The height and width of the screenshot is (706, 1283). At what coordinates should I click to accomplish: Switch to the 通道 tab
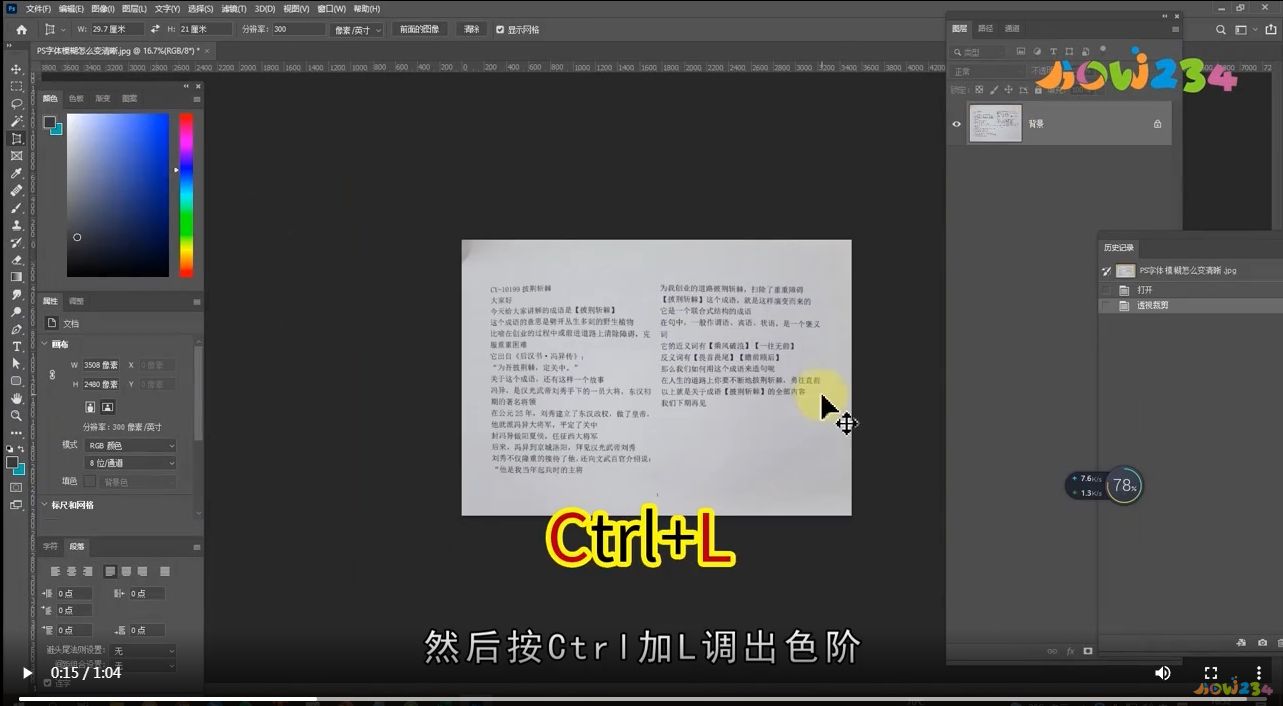tap(1012, 28)
